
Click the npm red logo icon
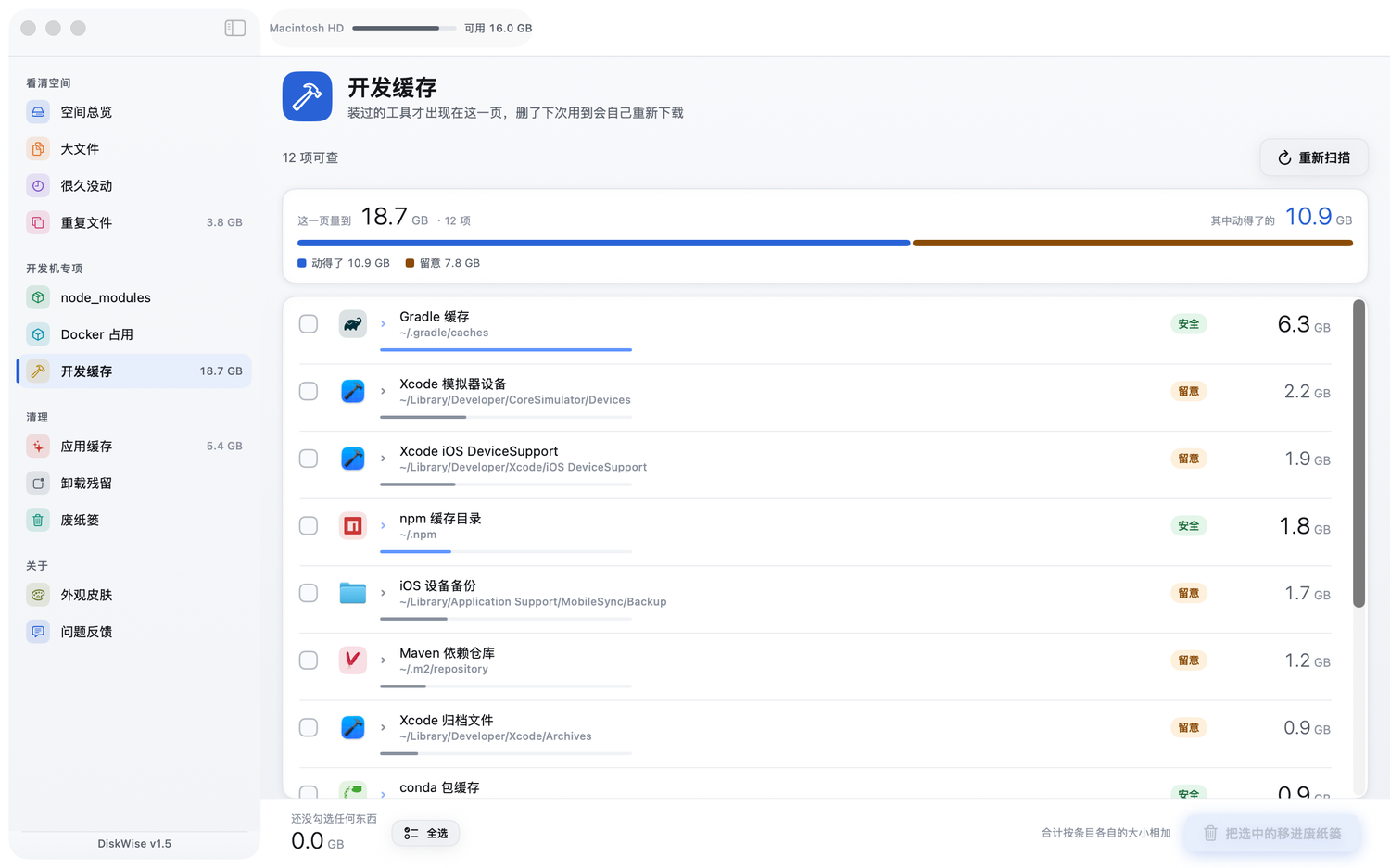point(353,526)
